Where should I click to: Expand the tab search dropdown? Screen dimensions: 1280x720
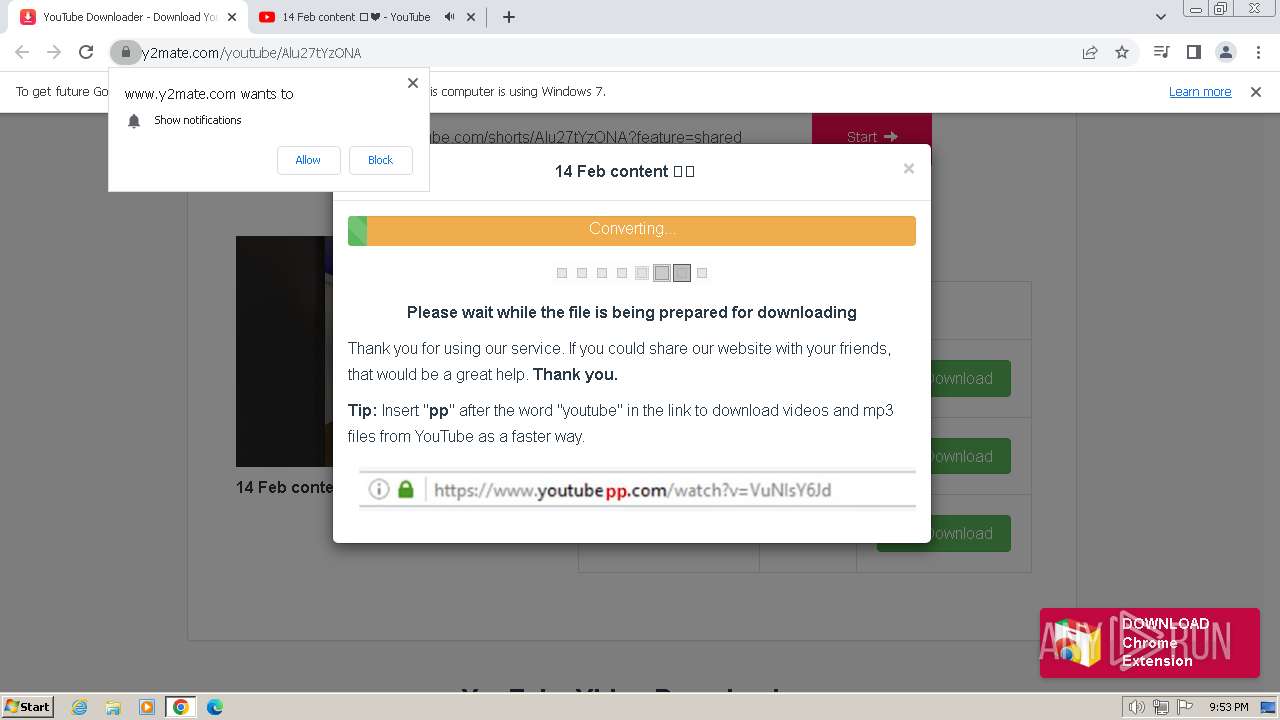pyautogui.click(x=1160, y=17)
